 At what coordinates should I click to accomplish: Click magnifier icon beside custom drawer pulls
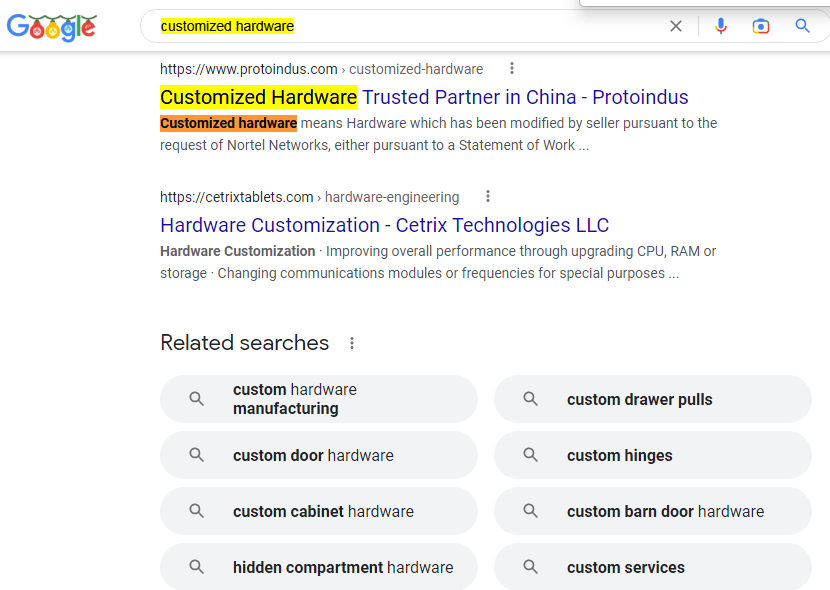[x=530, y=398]
